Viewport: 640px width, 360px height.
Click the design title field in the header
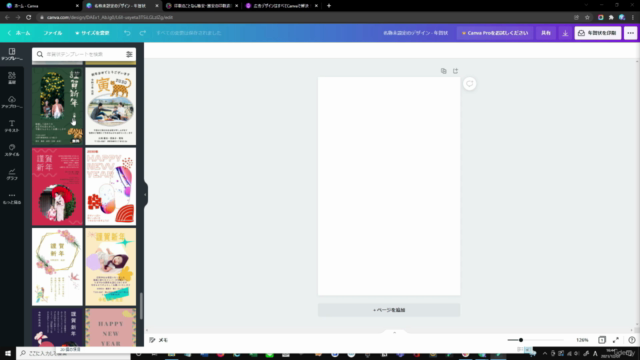coord(416,33)
